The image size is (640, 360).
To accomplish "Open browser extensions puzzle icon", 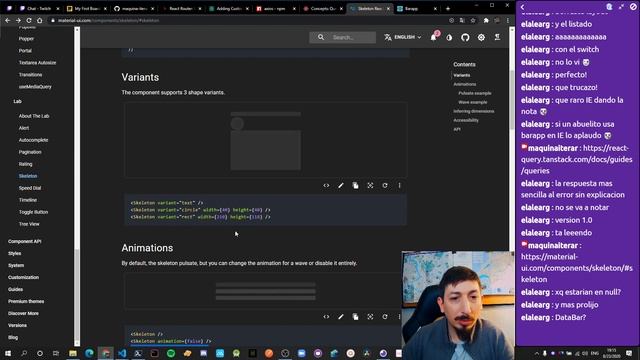I will (486, 20).
